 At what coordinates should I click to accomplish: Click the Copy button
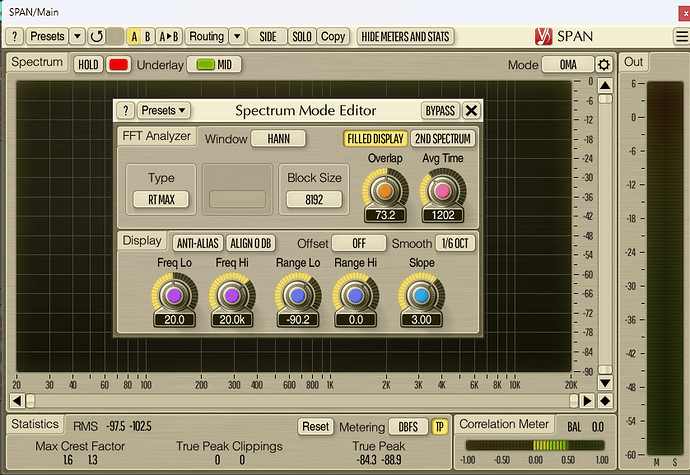[x=333, y=37]
